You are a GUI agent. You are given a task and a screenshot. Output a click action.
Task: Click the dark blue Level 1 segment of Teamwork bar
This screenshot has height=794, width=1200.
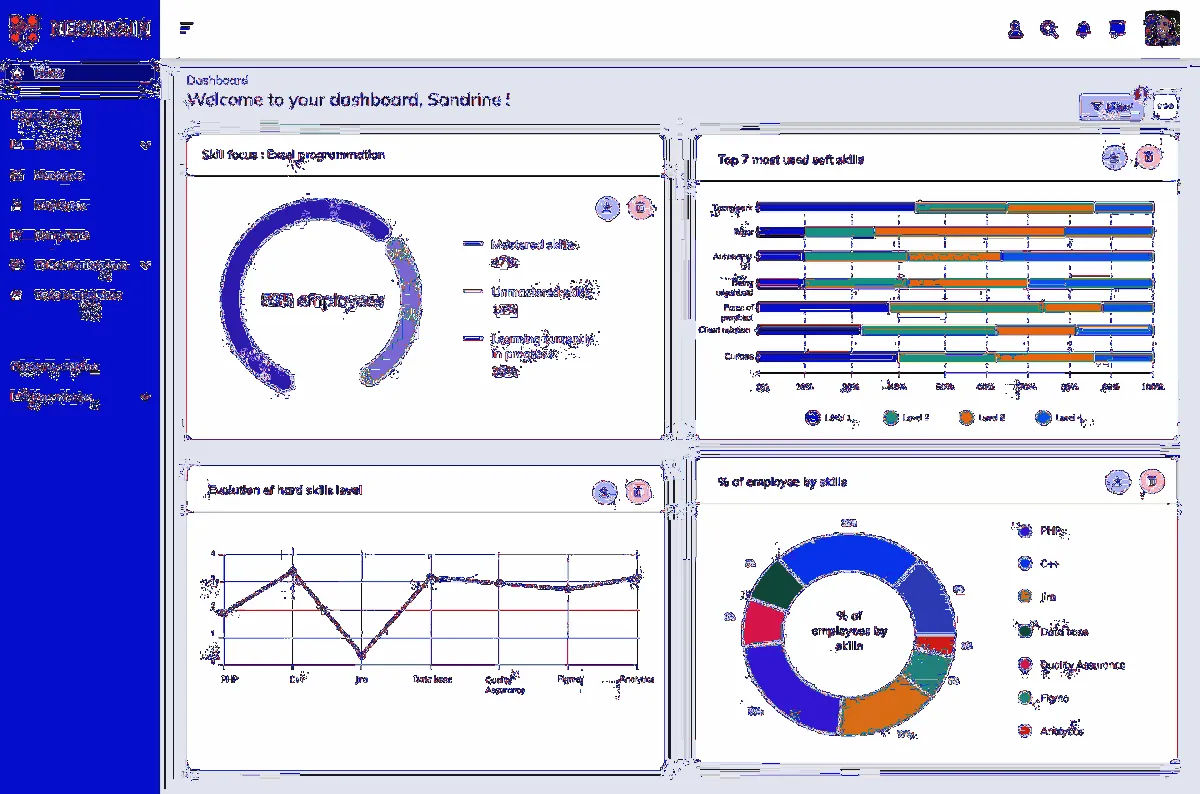[x=836, y=208]
